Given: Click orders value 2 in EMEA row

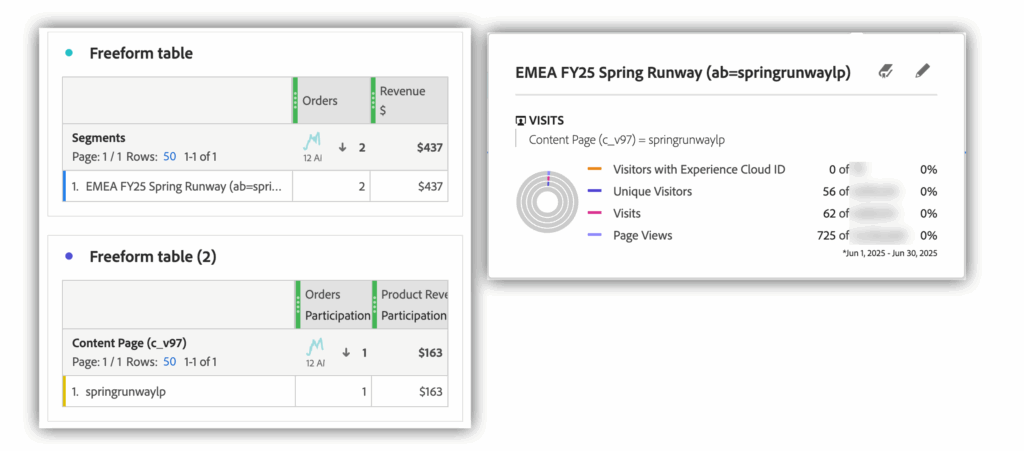Looking at the screenshot, I should tap(362, 187).
